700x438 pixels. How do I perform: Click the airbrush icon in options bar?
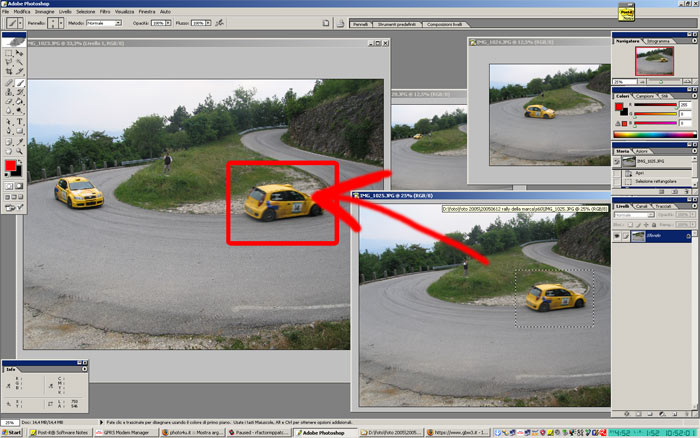[x=219, y=22]
